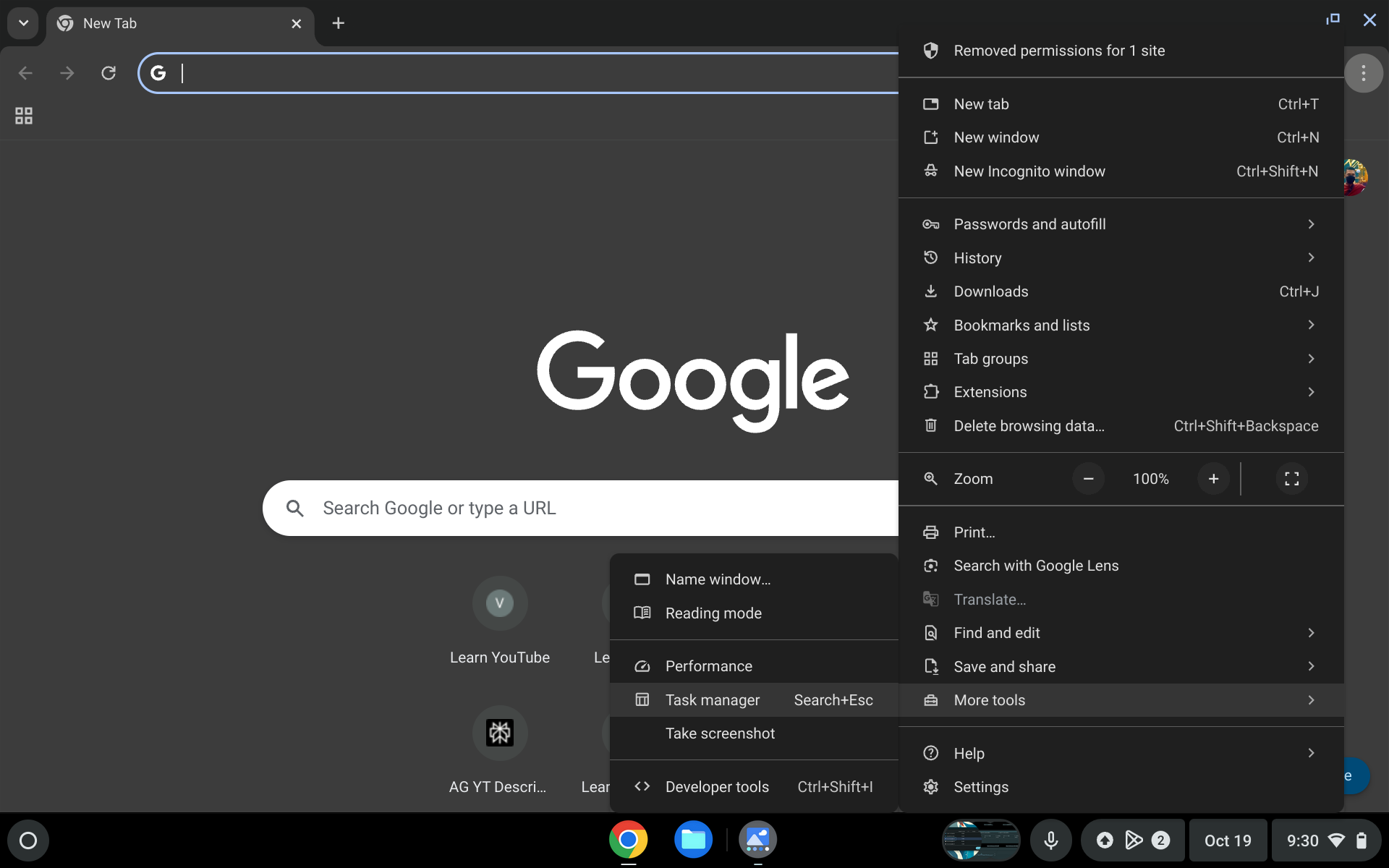Viewport: 1389px width, 868px height.
Task: Expand the Help submenu
Action: (1121, 754)
